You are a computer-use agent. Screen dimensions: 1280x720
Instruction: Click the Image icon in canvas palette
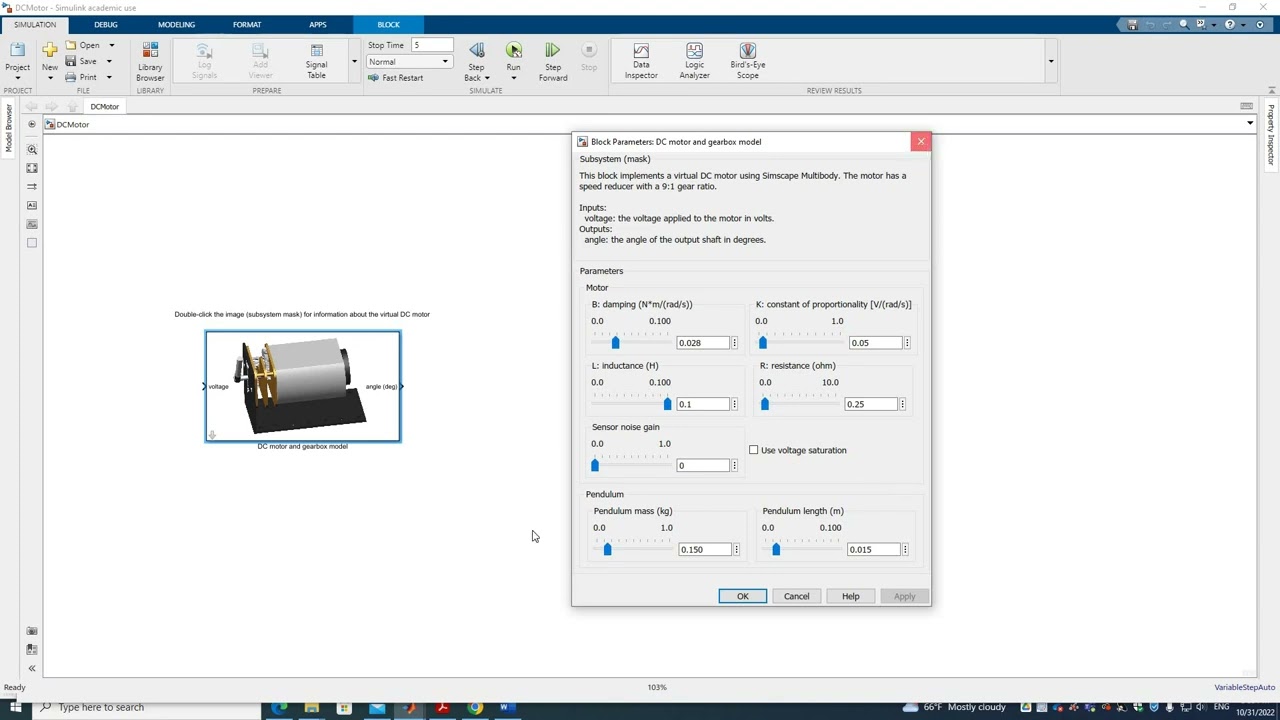click(32, 224)
